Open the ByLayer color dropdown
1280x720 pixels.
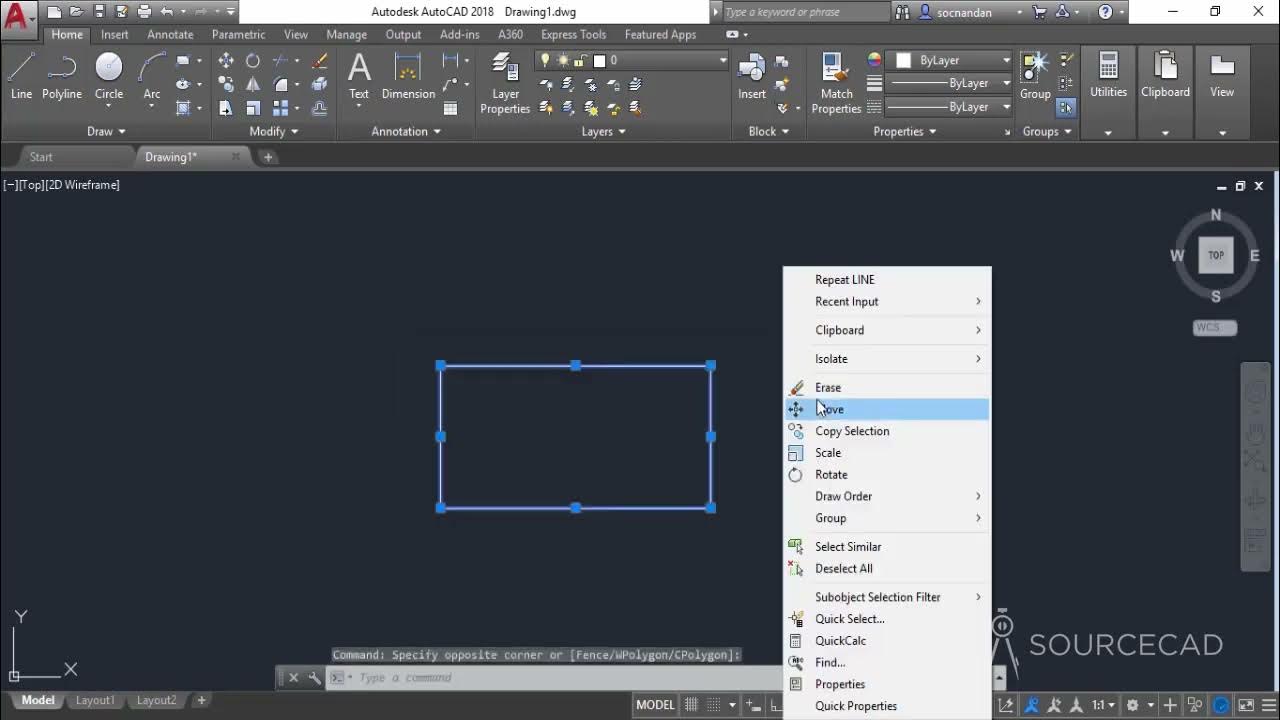pos(1006,60)
